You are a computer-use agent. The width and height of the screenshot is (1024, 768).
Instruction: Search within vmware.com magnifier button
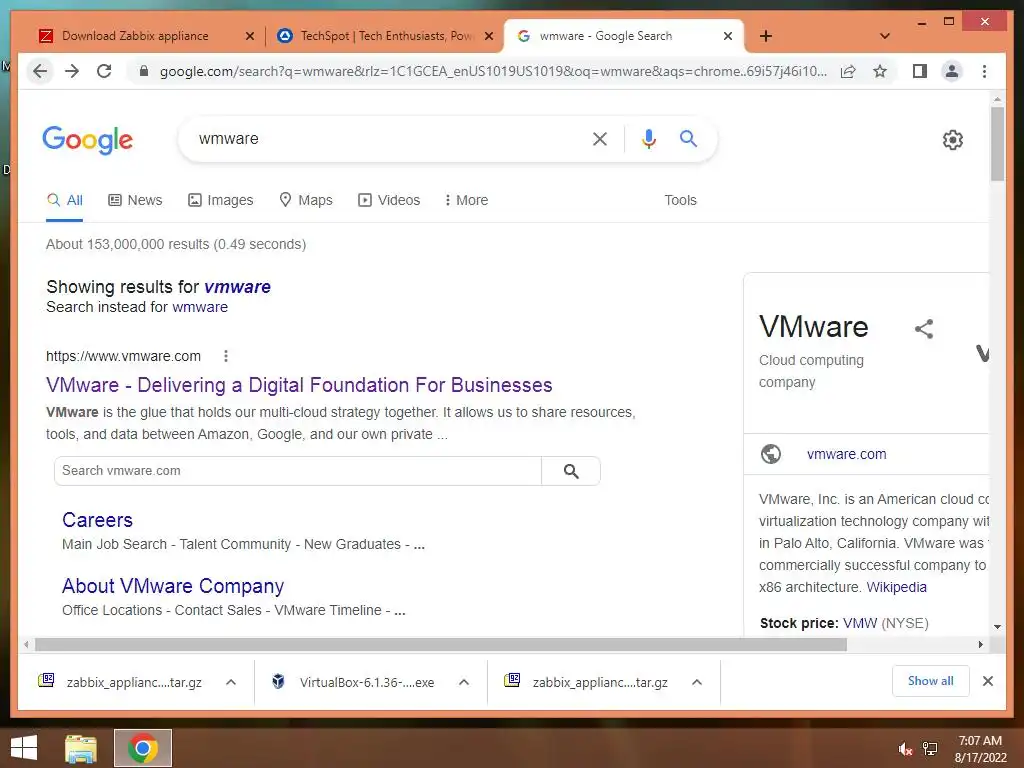tap(571, 471)
